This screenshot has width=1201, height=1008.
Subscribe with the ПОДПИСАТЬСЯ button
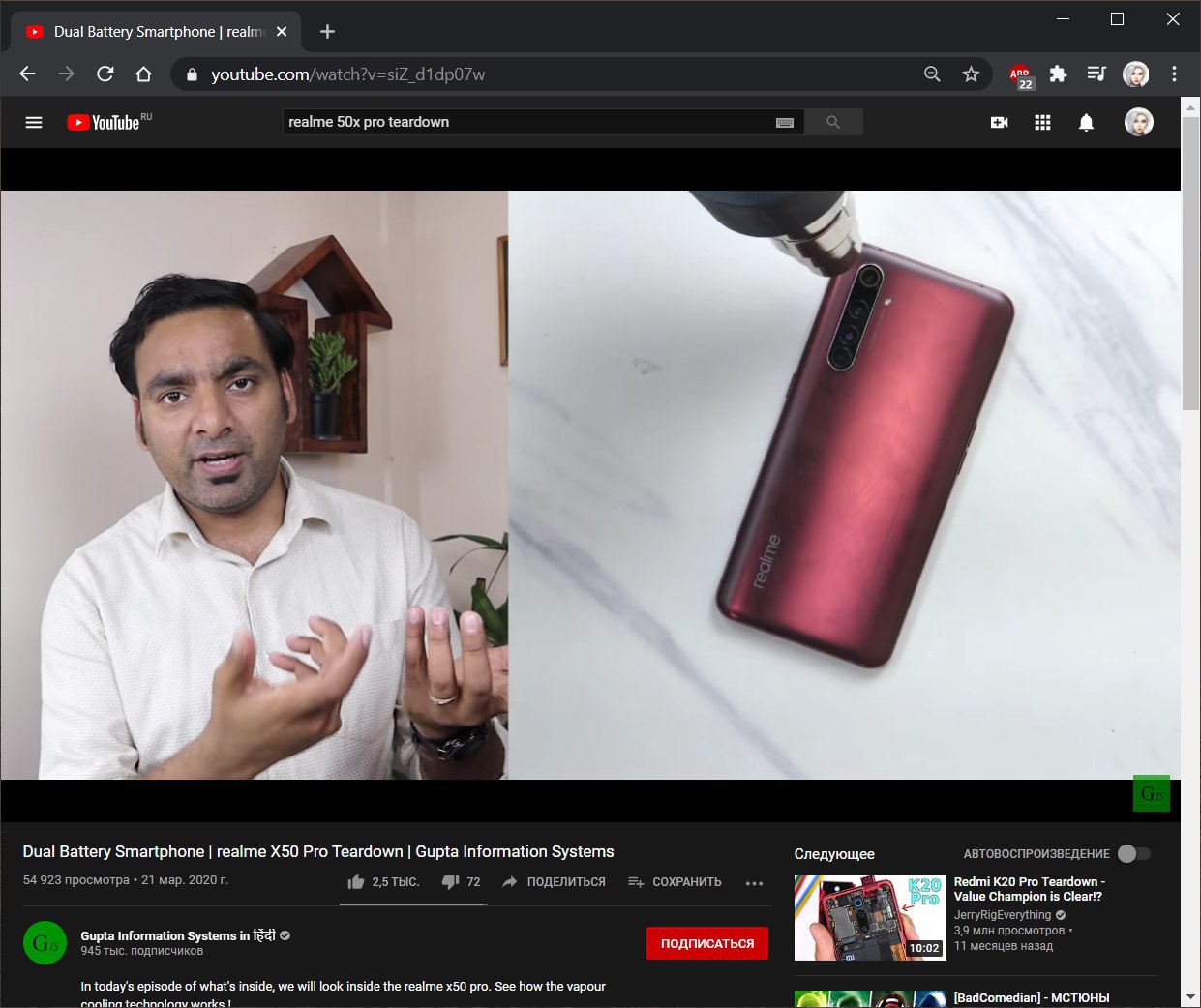tap(707, 943)
